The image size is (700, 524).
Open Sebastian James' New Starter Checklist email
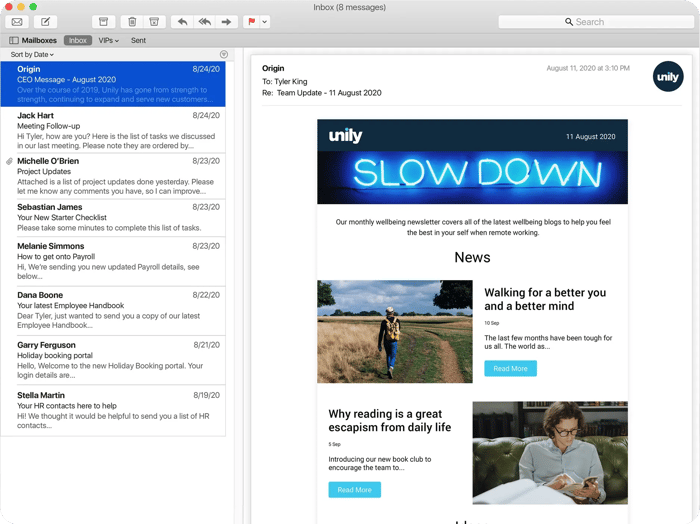tap(113, 217)
